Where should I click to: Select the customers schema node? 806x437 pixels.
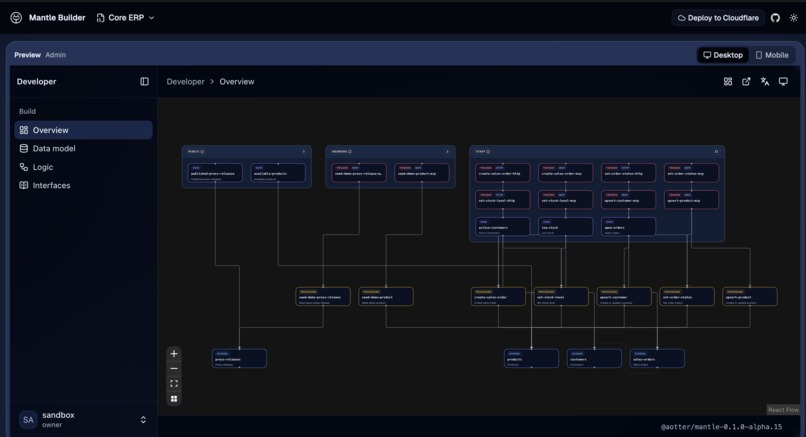tap(594, 358)
